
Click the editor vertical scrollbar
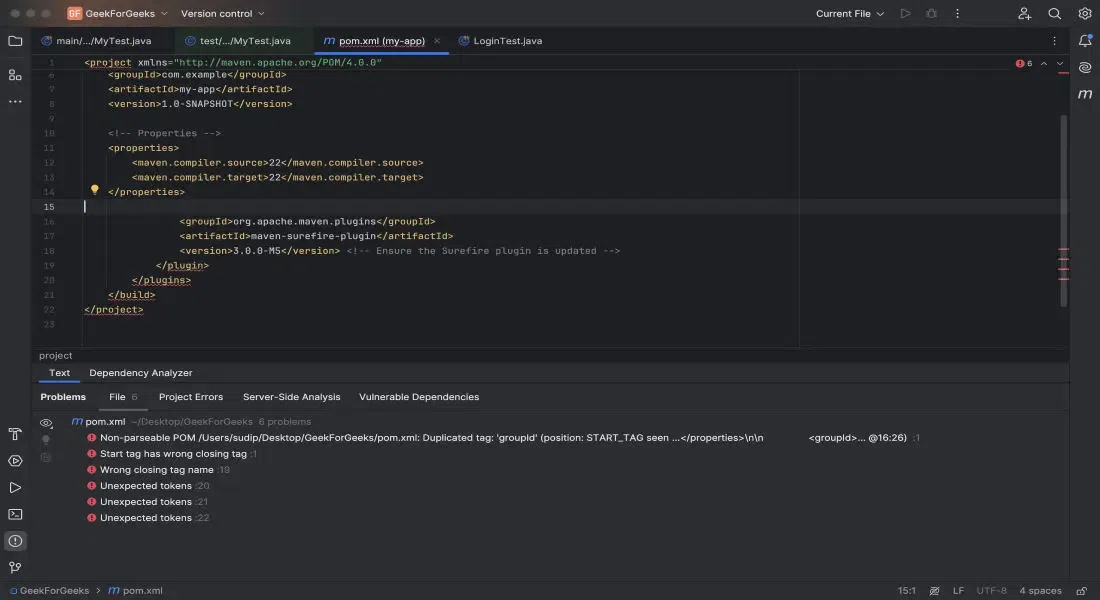[1064, 211]
